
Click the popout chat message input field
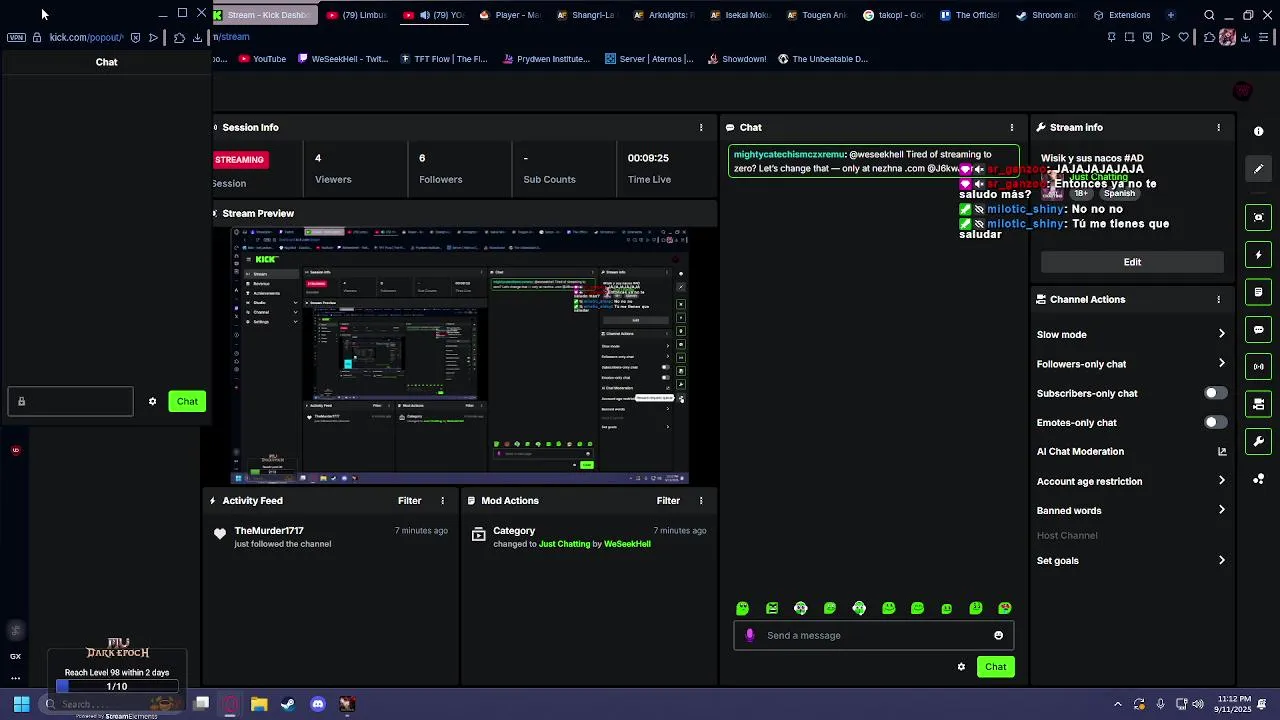(x=70, y=402)
